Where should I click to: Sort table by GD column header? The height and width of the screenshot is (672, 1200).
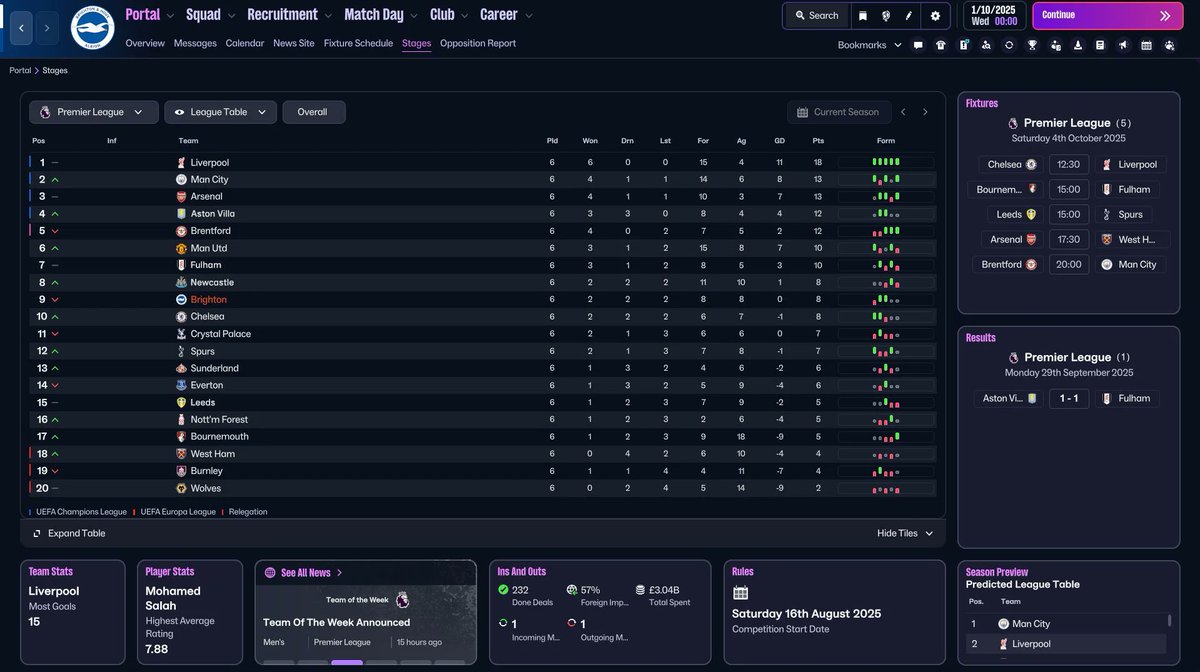pos(779,141)
